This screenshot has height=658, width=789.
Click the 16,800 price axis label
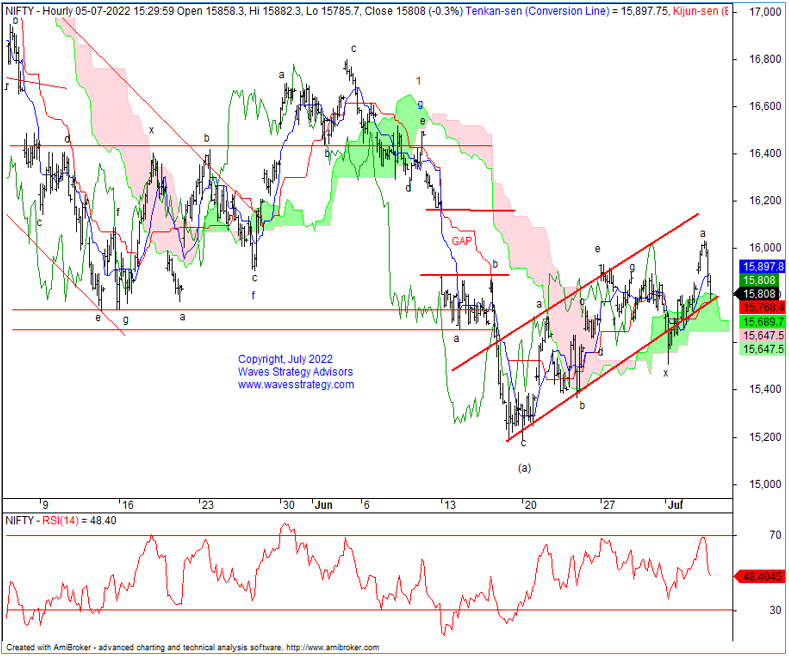pos(765,59)
